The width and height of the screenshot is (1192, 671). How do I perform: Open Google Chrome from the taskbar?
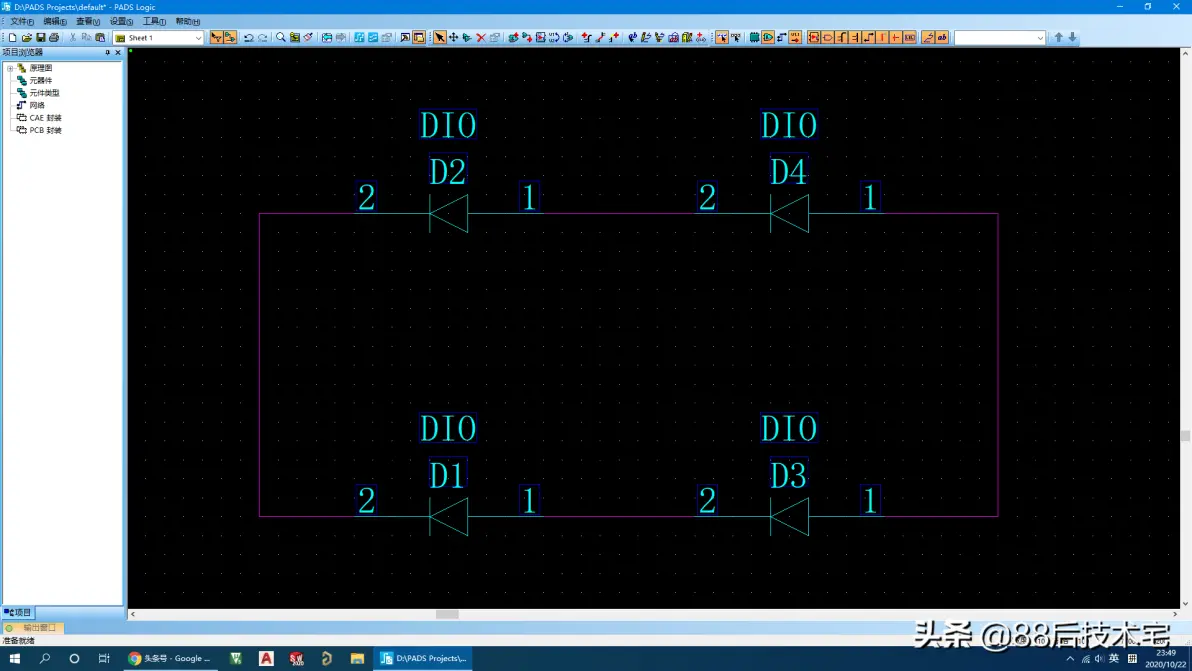(x=170, y=658)
